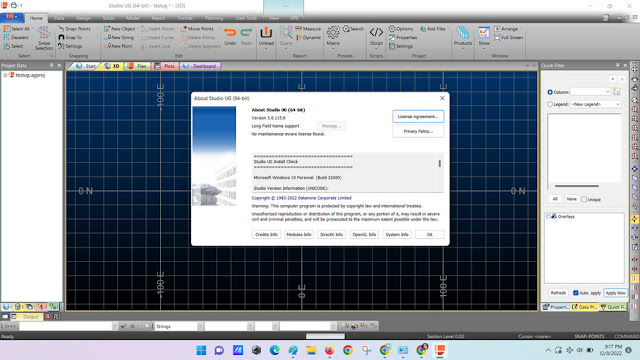The width and height of the screenshot is (640, 360).
Task: Open project Options
Action: (401, 29)
